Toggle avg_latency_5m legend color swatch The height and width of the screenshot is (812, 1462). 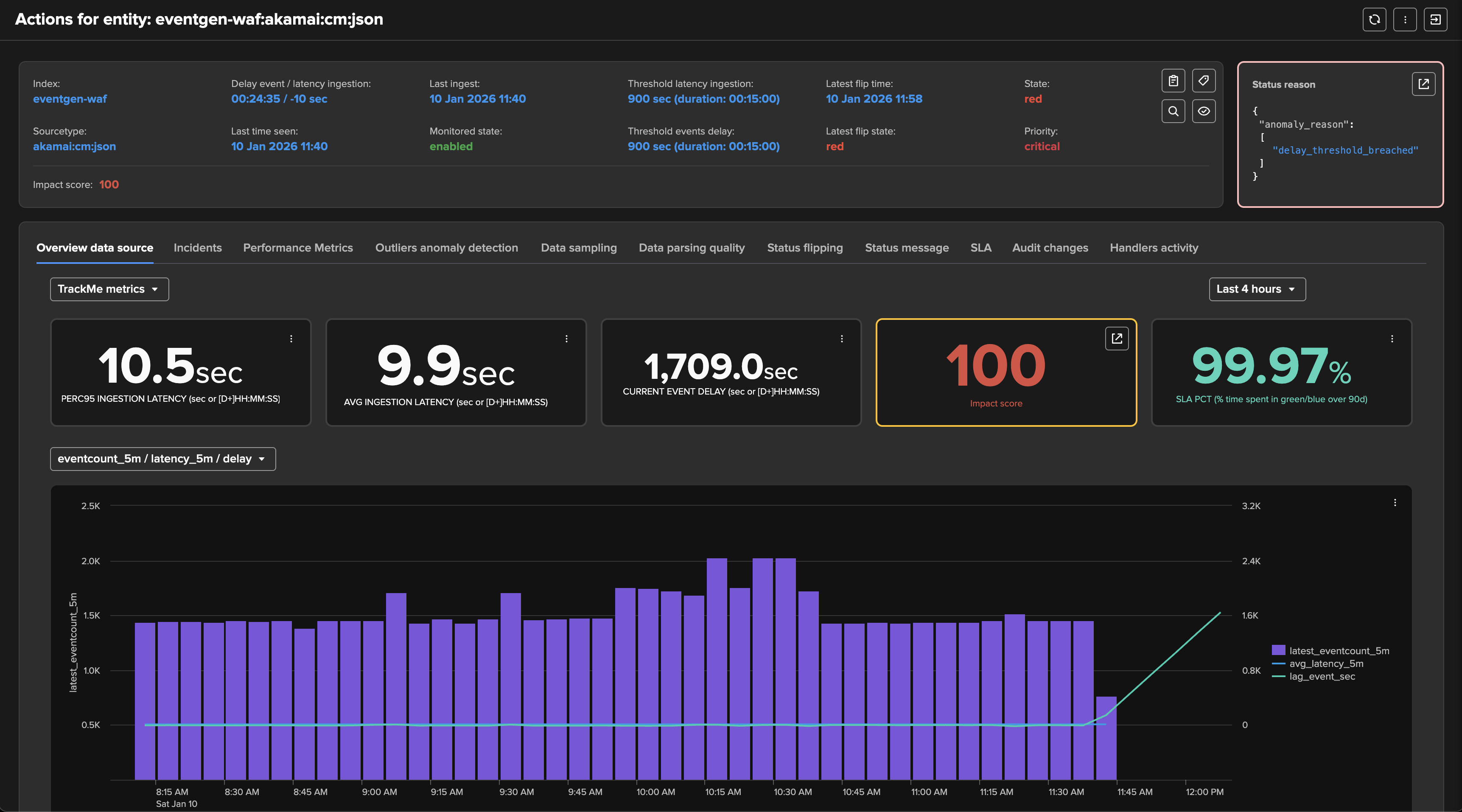[1278, 664]
